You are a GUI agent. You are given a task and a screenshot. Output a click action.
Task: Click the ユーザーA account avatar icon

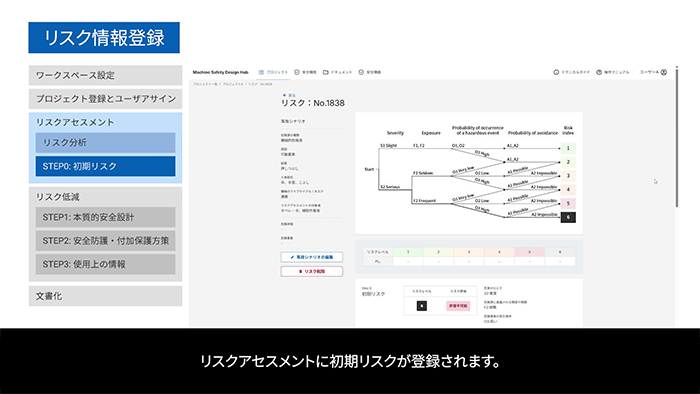[x=664, y=72]
